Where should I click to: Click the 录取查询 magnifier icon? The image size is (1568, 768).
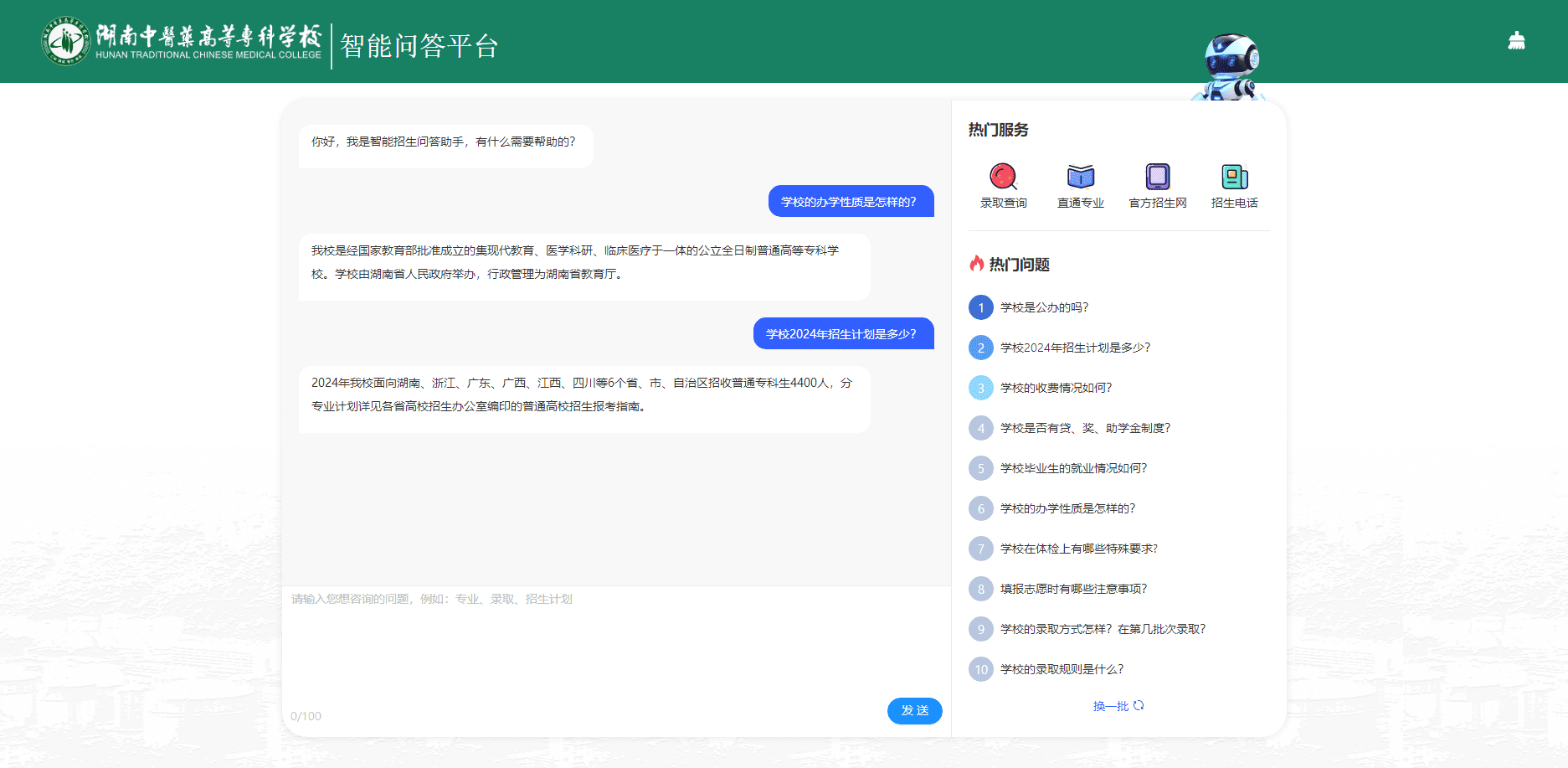tap(1003, 177)
